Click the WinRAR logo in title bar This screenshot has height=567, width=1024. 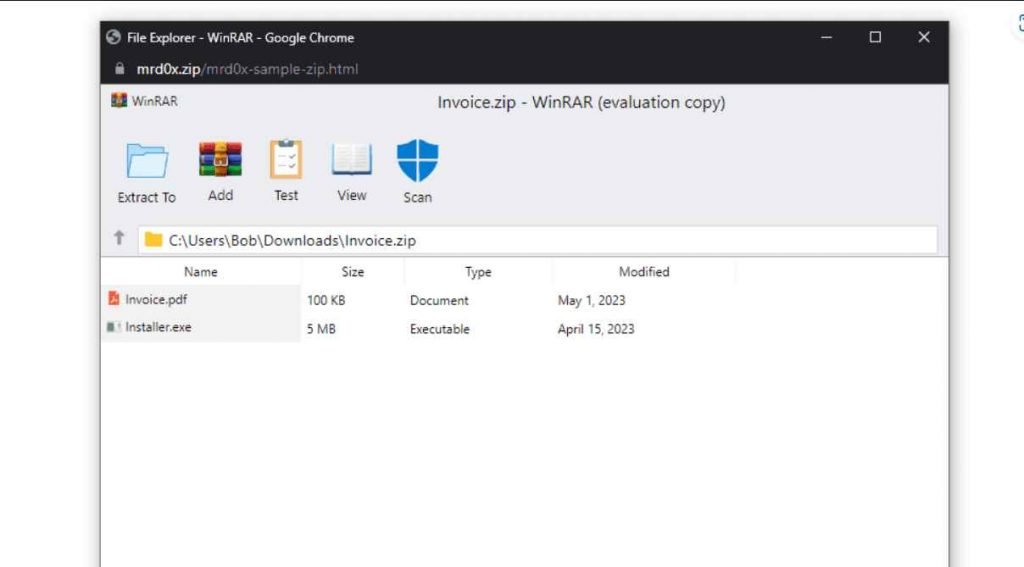tap(119, 101)
